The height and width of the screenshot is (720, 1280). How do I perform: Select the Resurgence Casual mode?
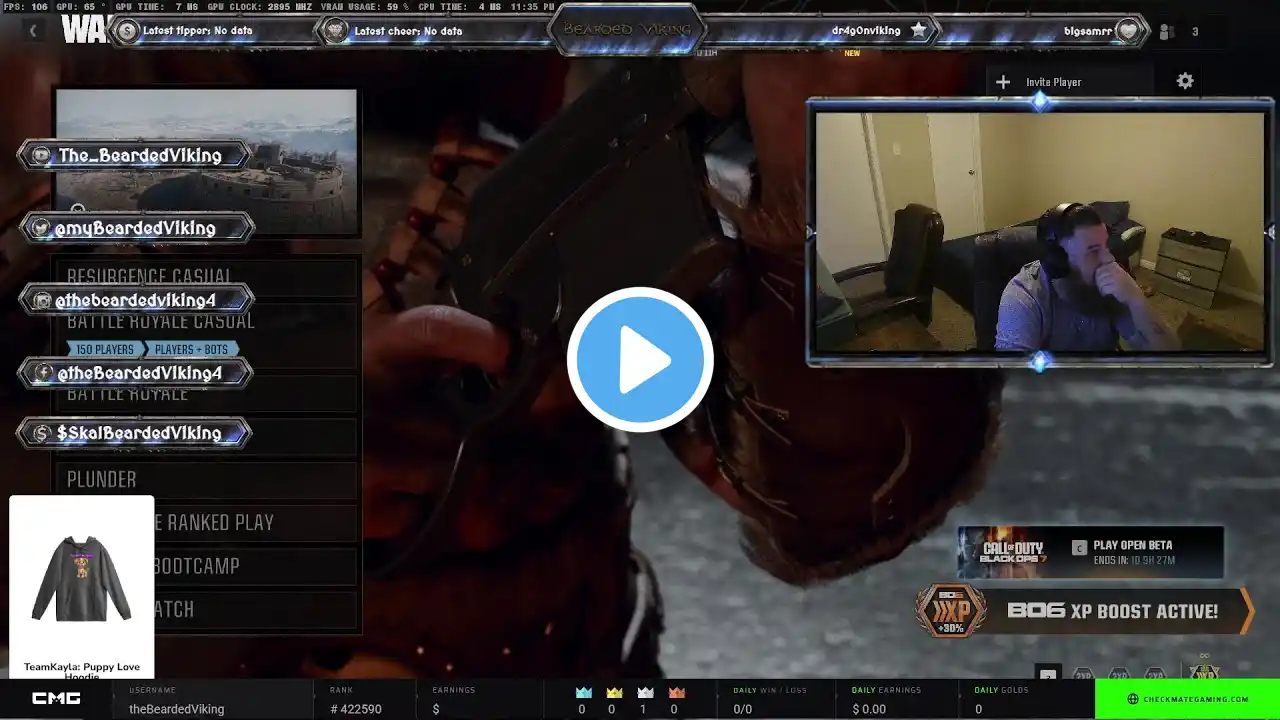[205, 277]
